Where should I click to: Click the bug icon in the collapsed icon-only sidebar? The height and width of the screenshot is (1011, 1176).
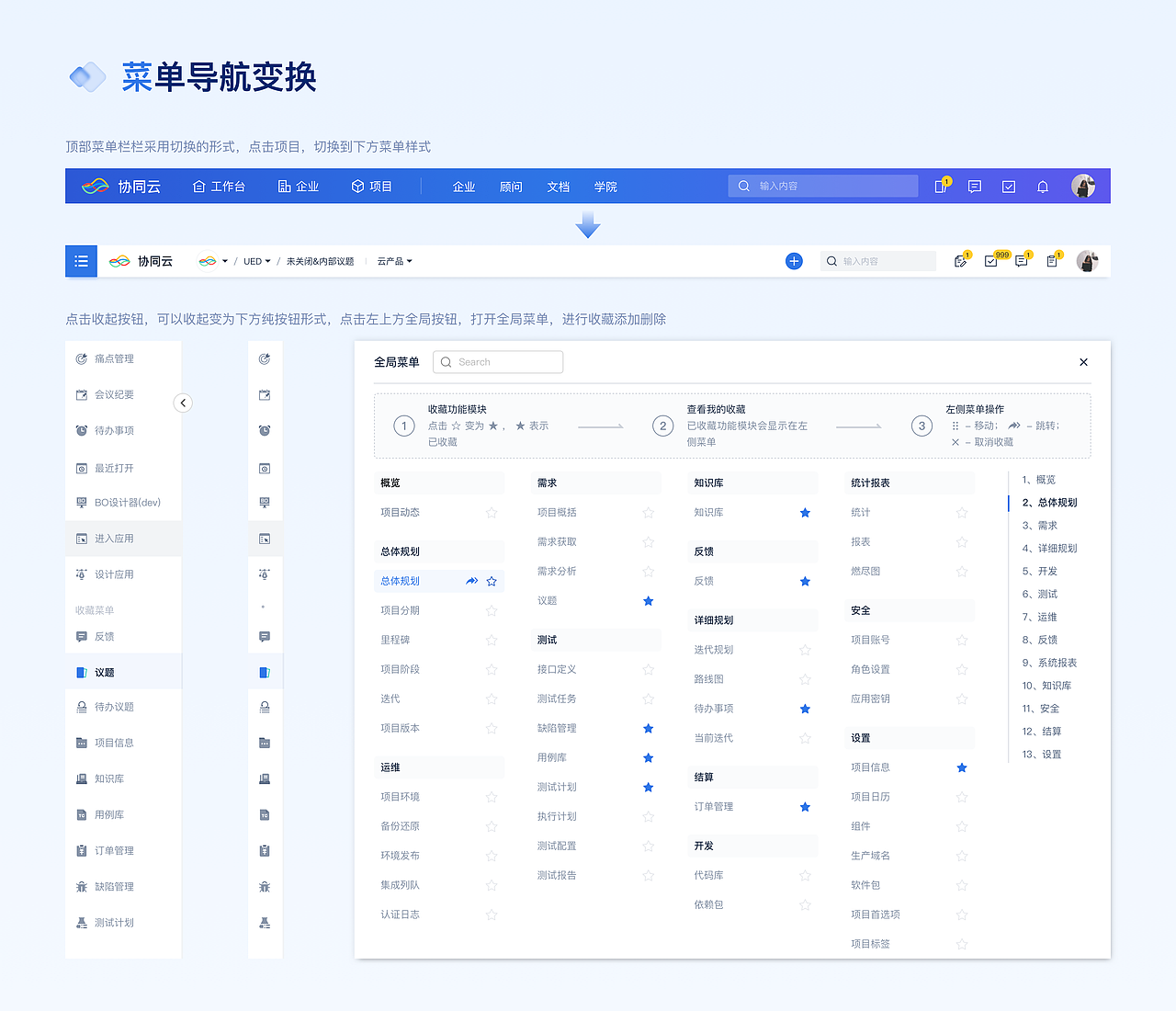(x=265, y=887)
